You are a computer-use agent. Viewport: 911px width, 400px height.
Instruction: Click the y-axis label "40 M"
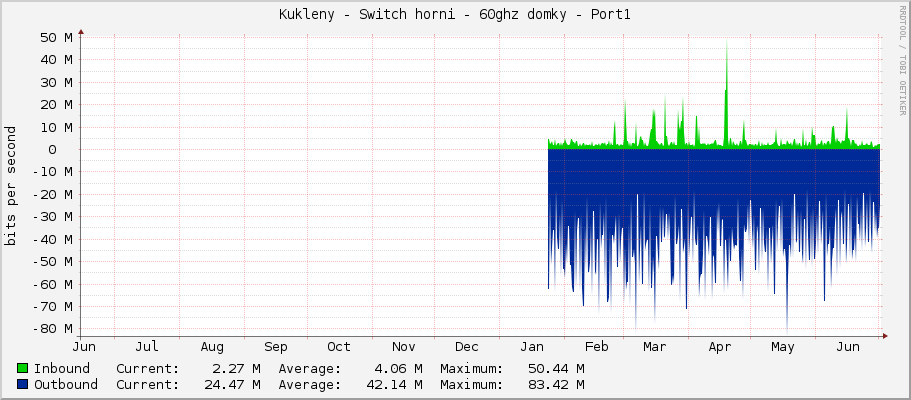(x=56, y=60)
